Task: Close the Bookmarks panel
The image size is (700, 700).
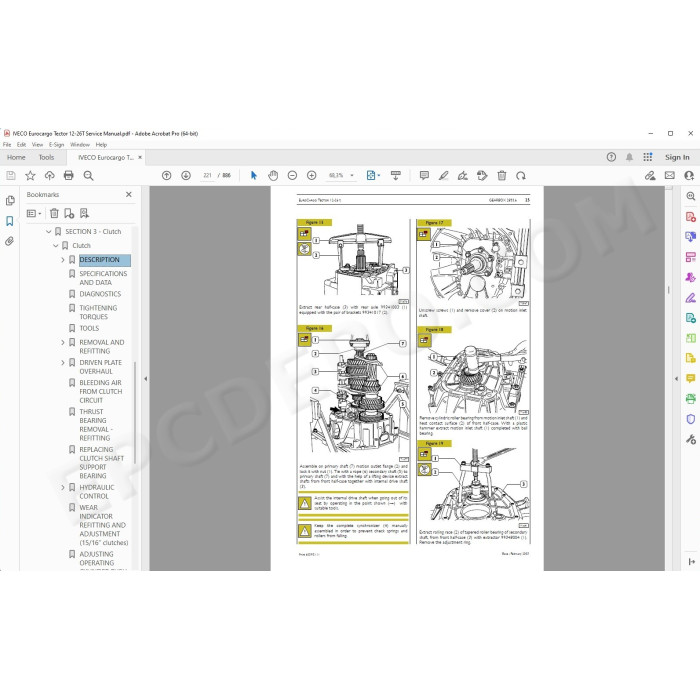Action: coord(129,195)
